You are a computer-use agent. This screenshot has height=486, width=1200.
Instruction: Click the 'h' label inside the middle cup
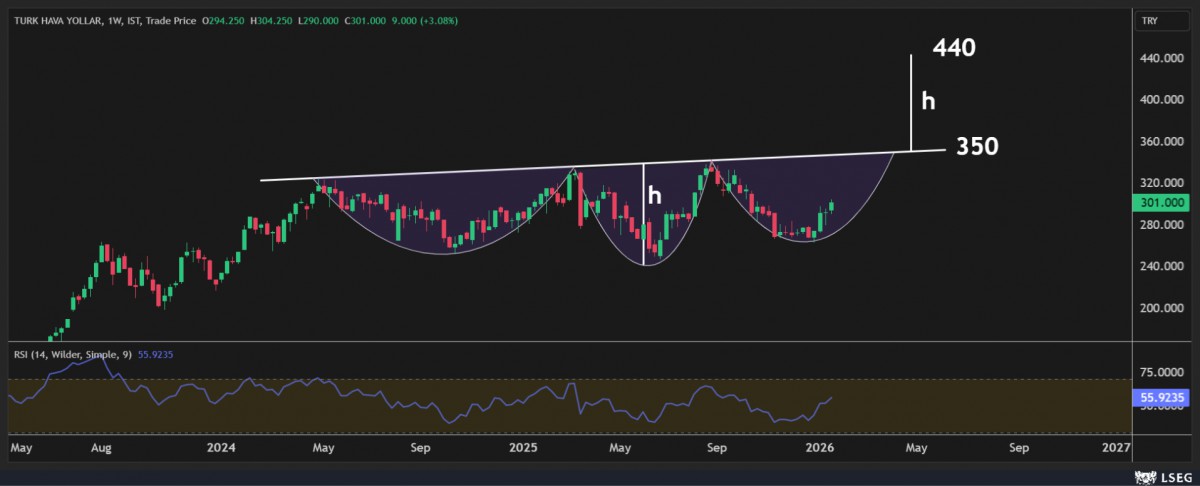654,196
